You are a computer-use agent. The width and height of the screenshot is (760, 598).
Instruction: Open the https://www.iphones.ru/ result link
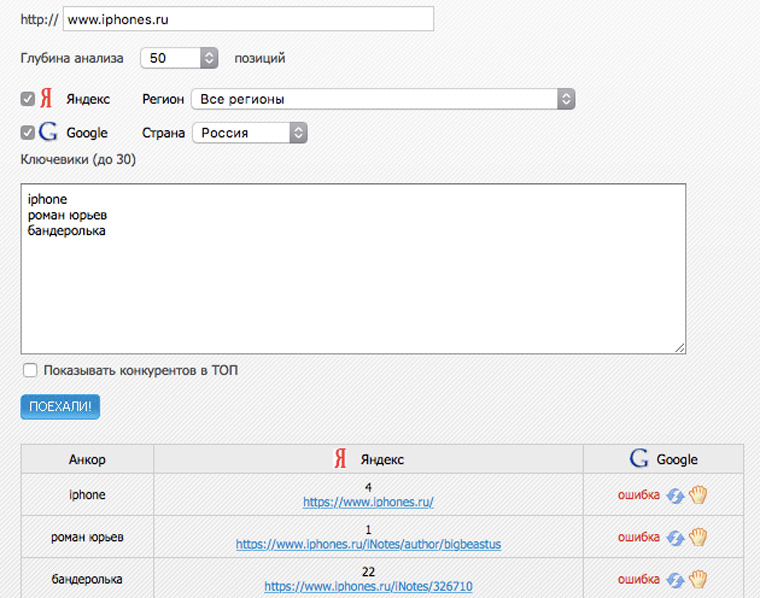pyautogui.click(x=368, y=502)
